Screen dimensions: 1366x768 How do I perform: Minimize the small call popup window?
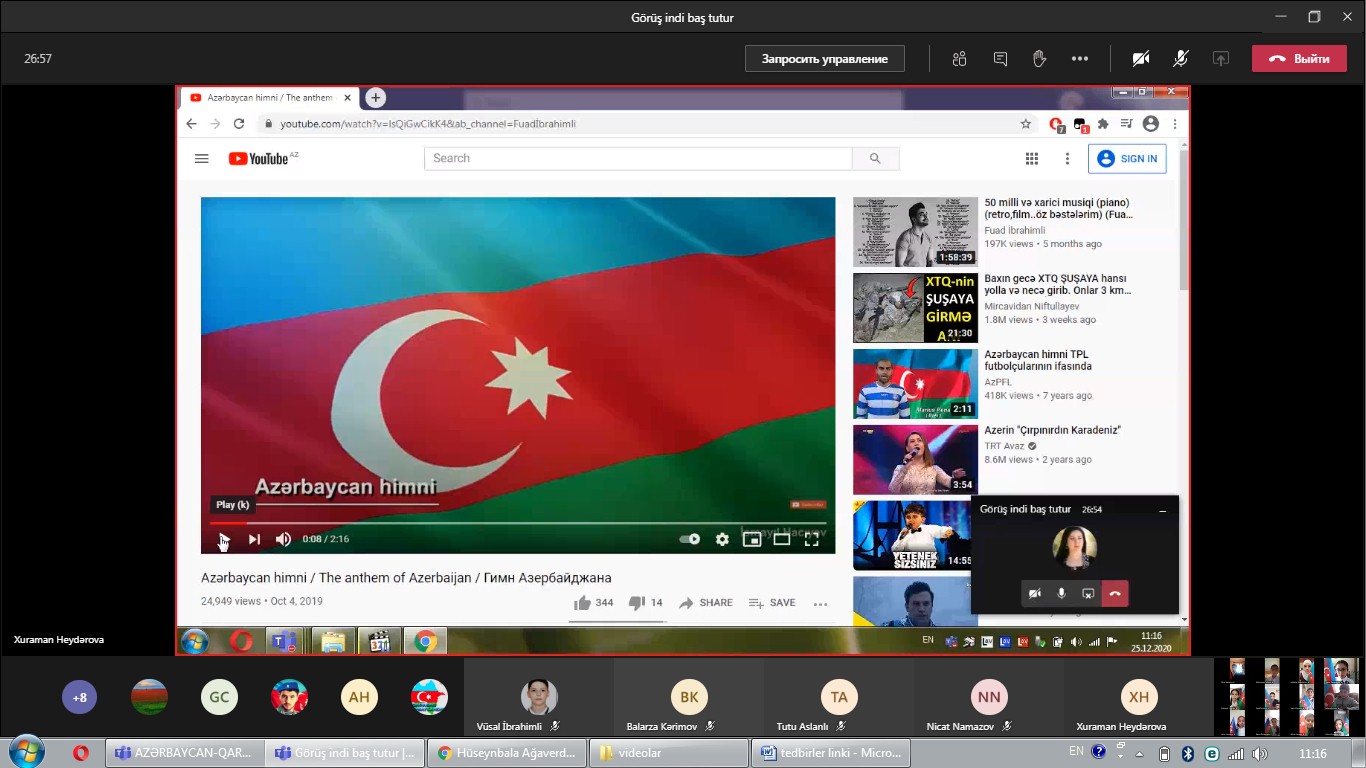click(1162, 510)
